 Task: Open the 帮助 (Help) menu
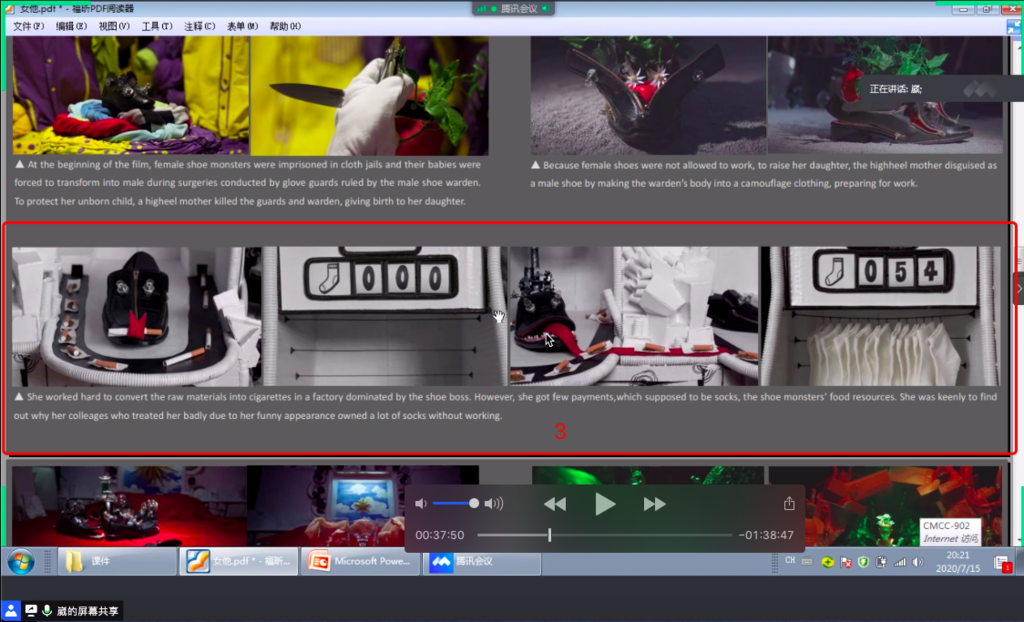(285, 26)
